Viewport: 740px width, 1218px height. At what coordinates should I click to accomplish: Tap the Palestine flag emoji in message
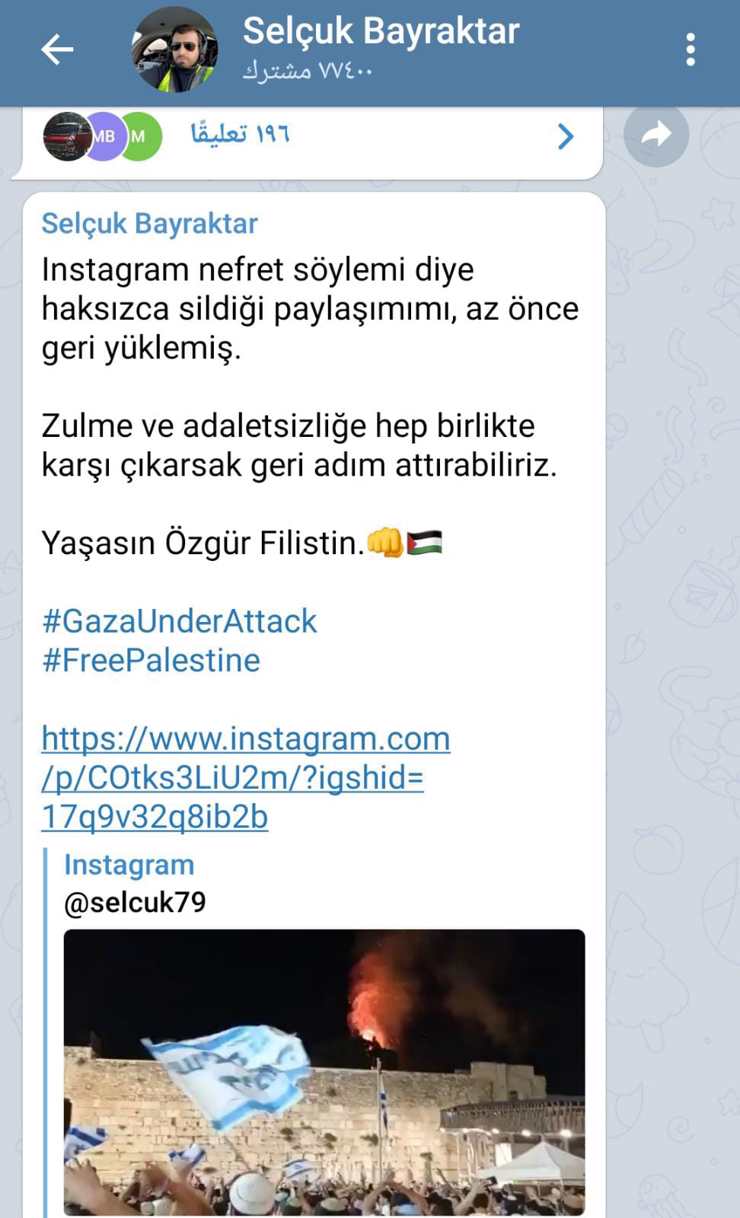pos(425,543)
